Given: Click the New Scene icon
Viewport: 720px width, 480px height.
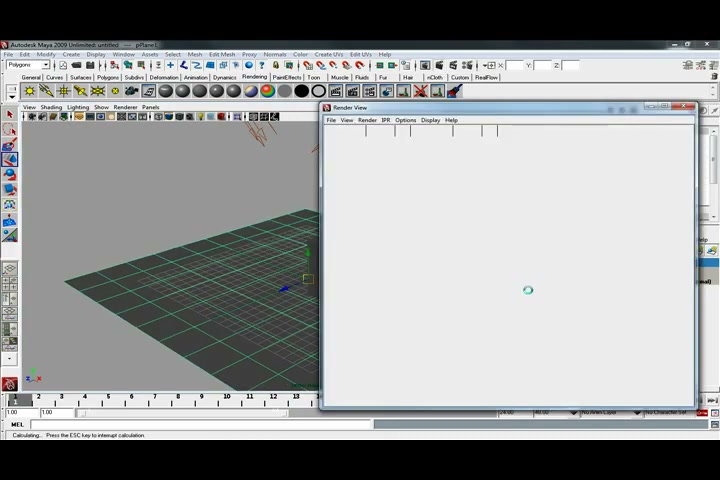Looking at the screenshot, I should [63, 65].
